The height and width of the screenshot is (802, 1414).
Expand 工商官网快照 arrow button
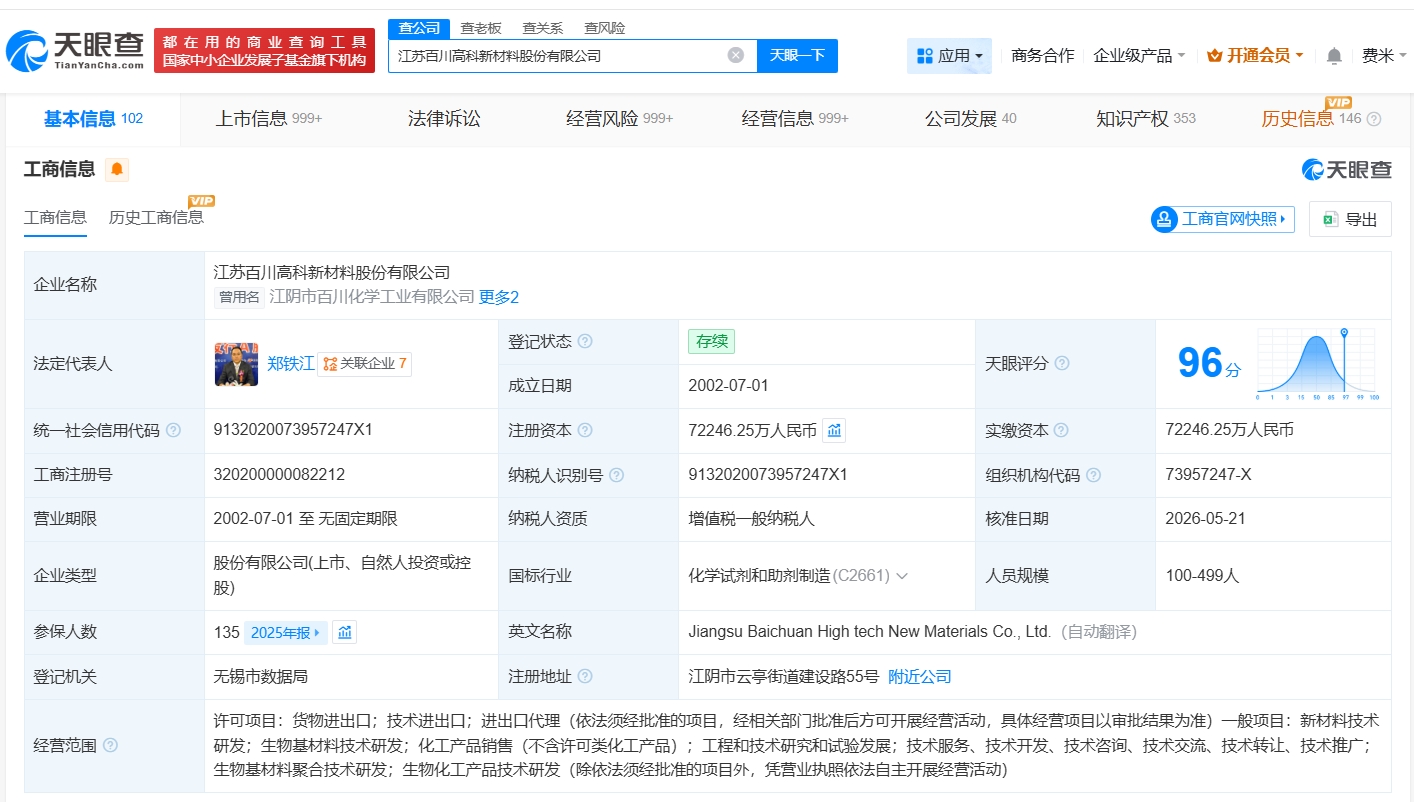tap(1223, 219)
